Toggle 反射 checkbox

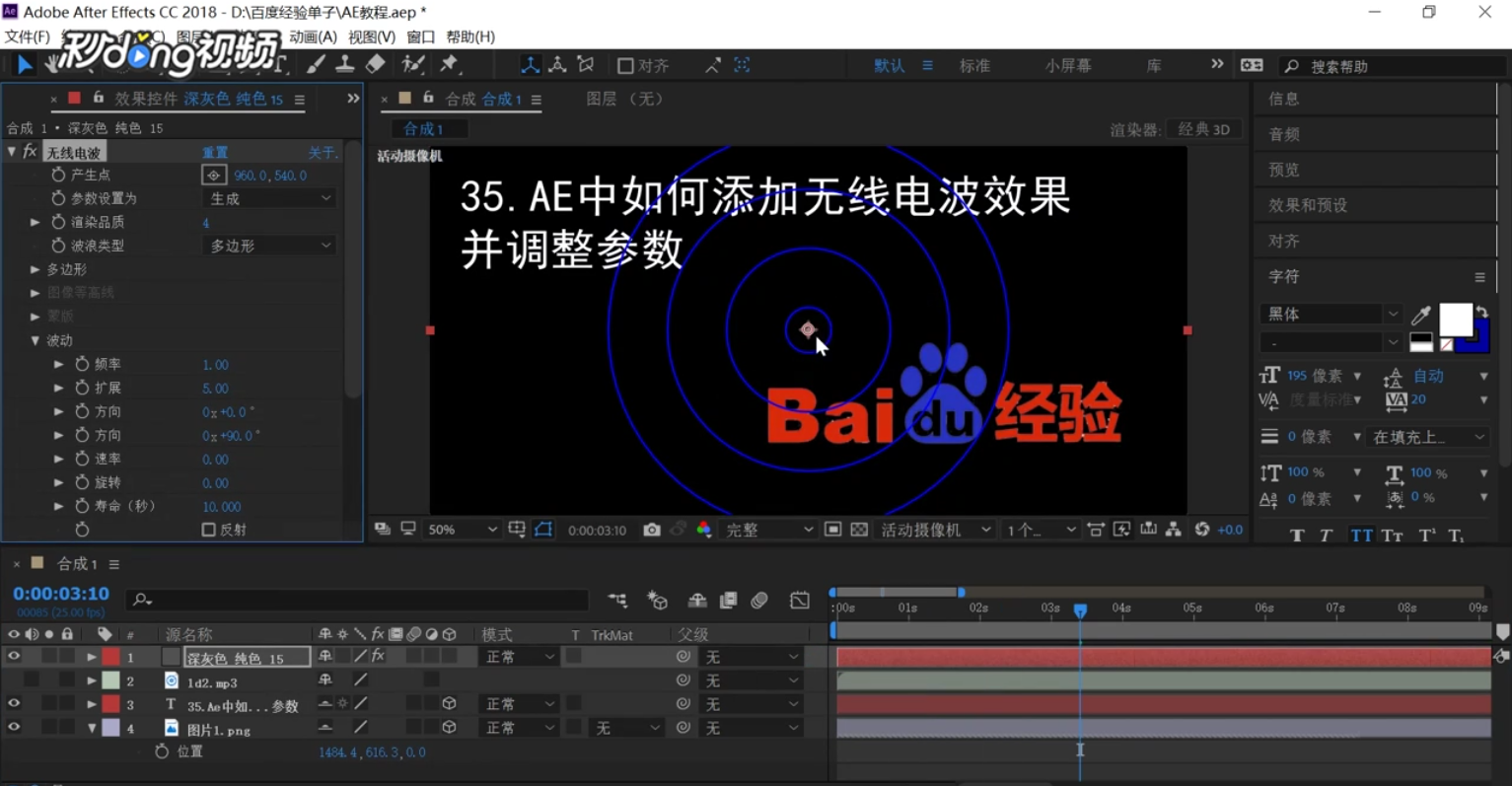(x=208, y=530)
